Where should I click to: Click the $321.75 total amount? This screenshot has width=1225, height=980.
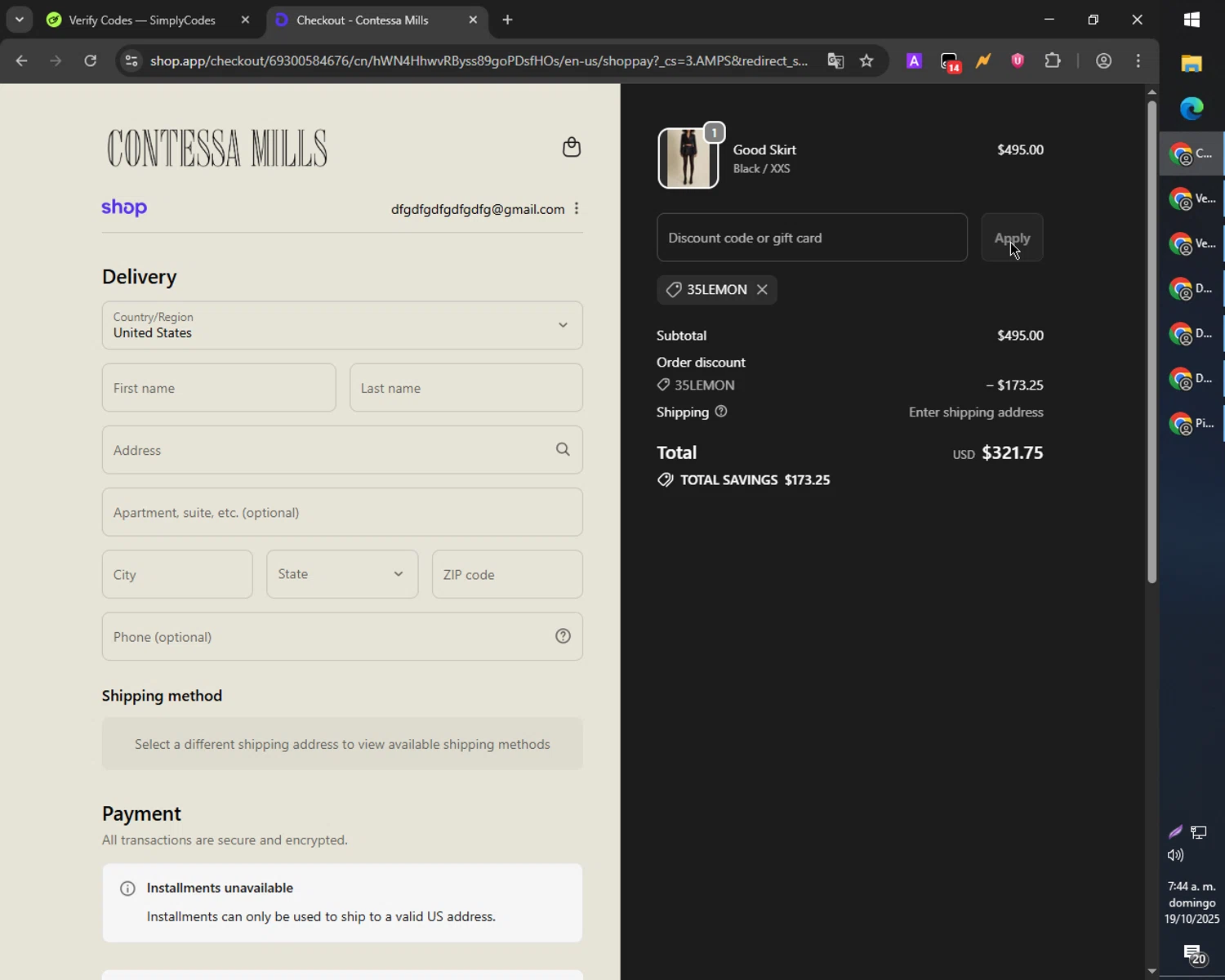tap(1012, 452)
